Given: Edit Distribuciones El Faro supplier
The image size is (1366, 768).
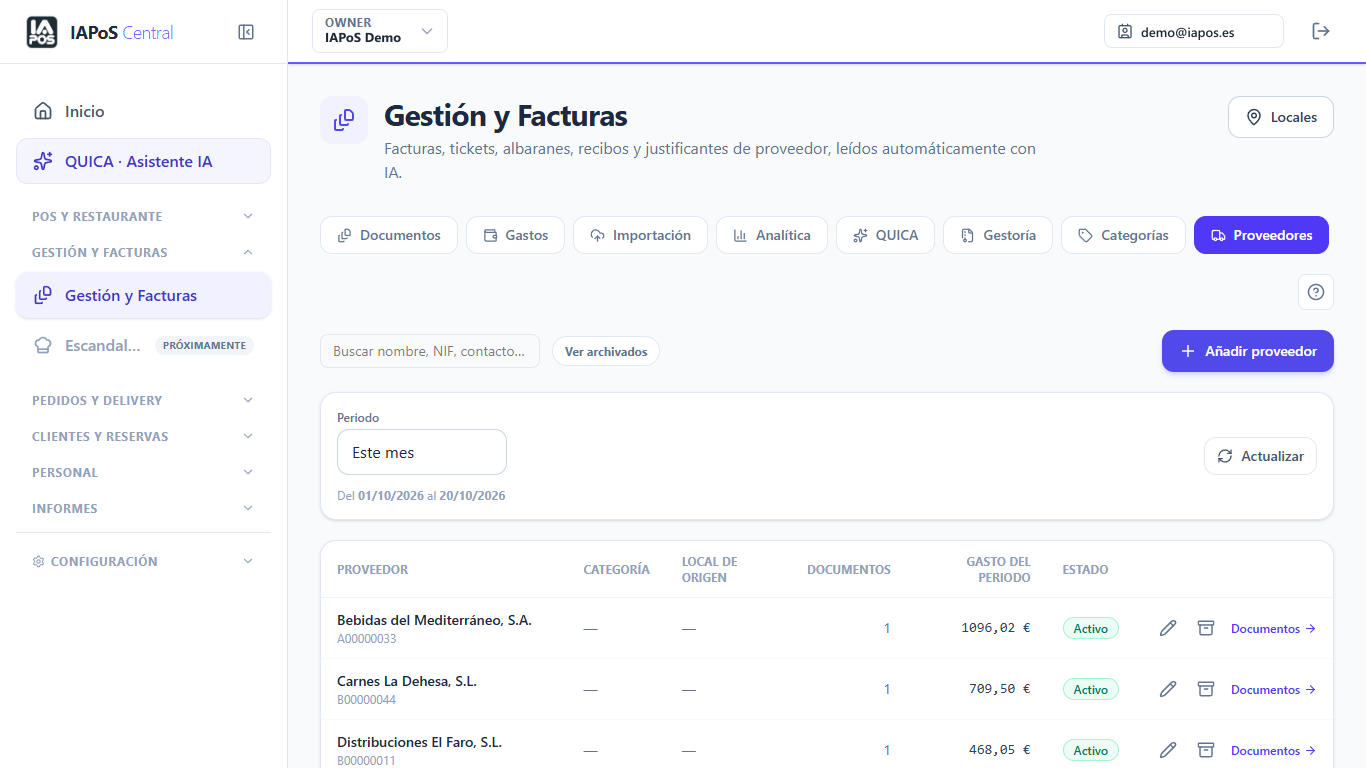Looking at the screenshot, I should pyautogui.click(x=1168, y=750).
